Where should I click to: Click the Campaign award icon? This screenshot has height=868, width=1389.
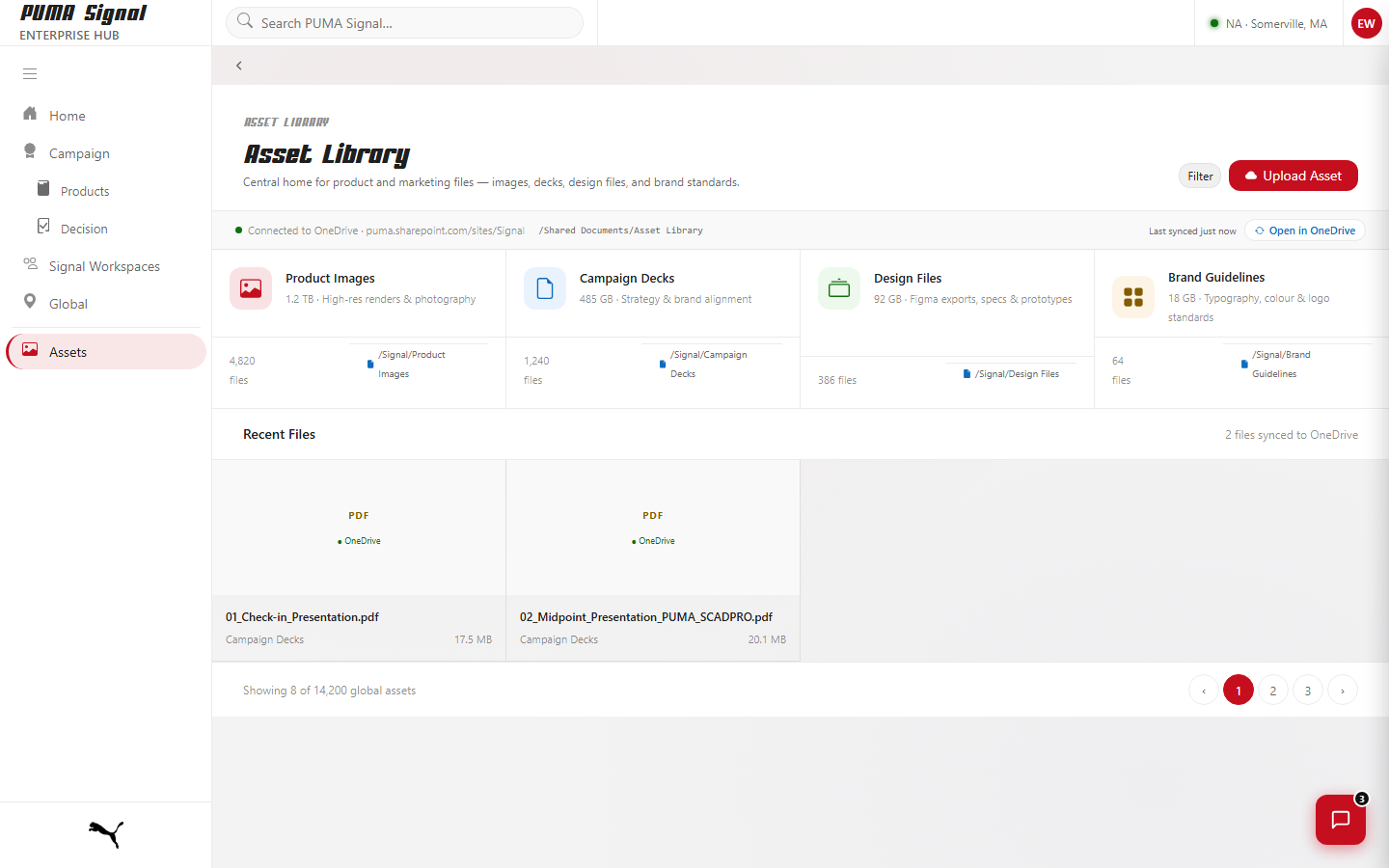(x=30, y=151)
